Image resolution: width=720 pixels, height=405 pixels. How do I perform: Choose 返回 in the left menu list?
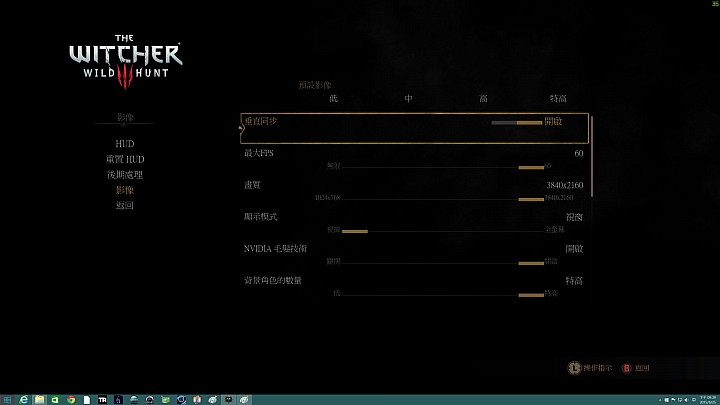point(124,205)
